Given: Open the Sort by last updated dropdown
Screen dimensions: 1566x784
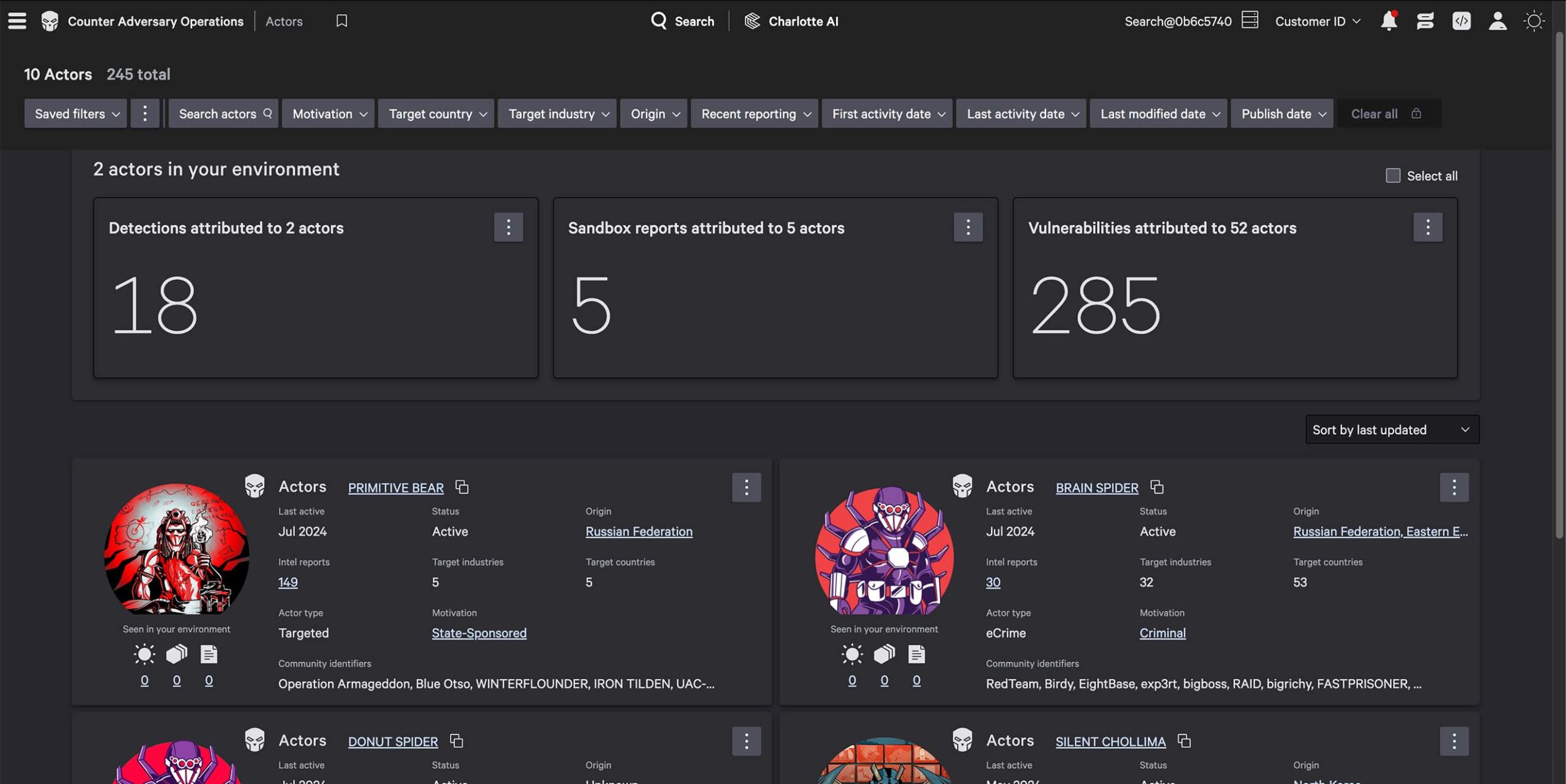Looking at the screenshot, I should pos(1391,429).
